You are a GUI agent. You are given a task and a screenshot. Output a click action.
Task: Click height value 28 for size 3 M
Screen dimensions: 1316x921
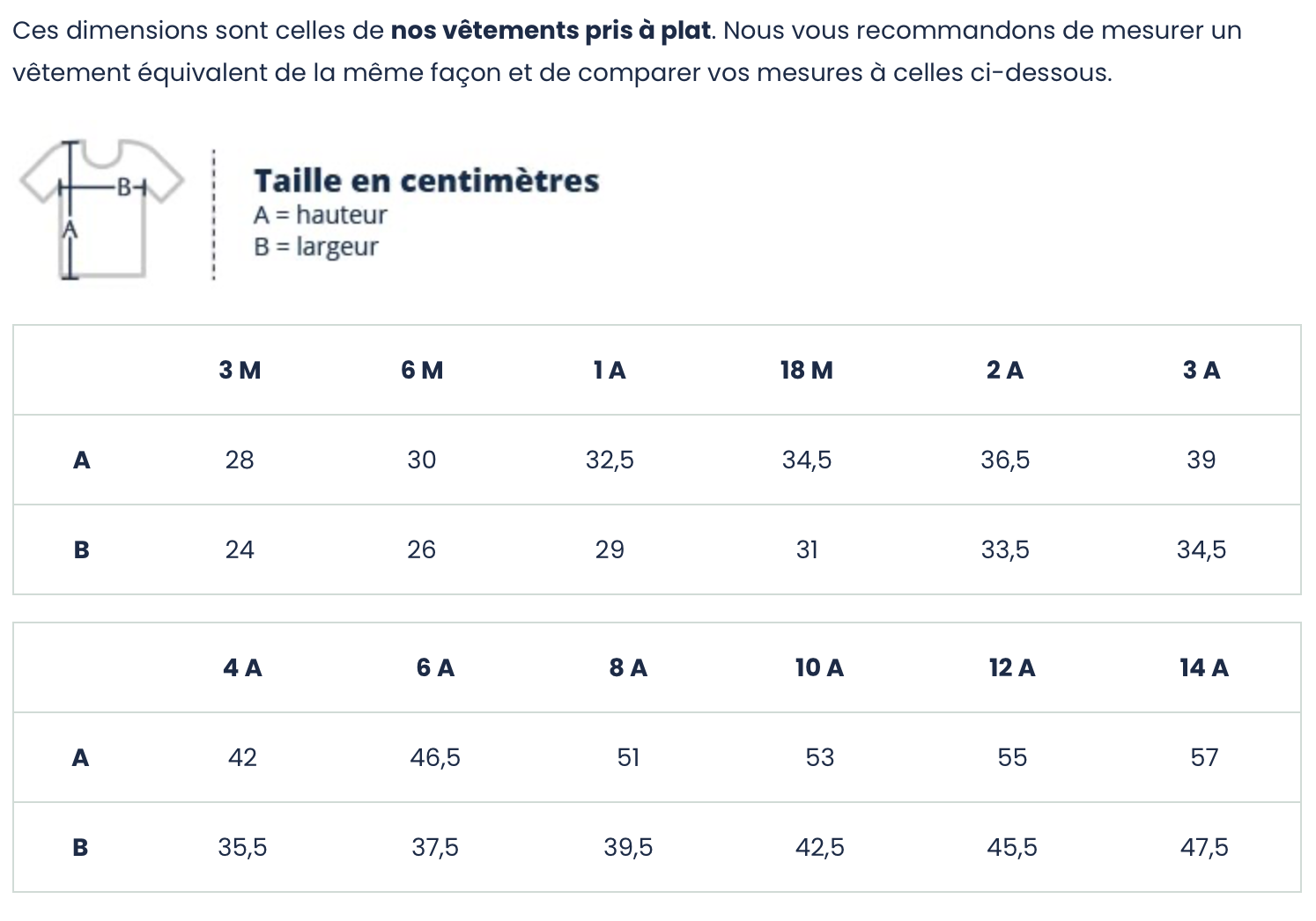(240, 460)
